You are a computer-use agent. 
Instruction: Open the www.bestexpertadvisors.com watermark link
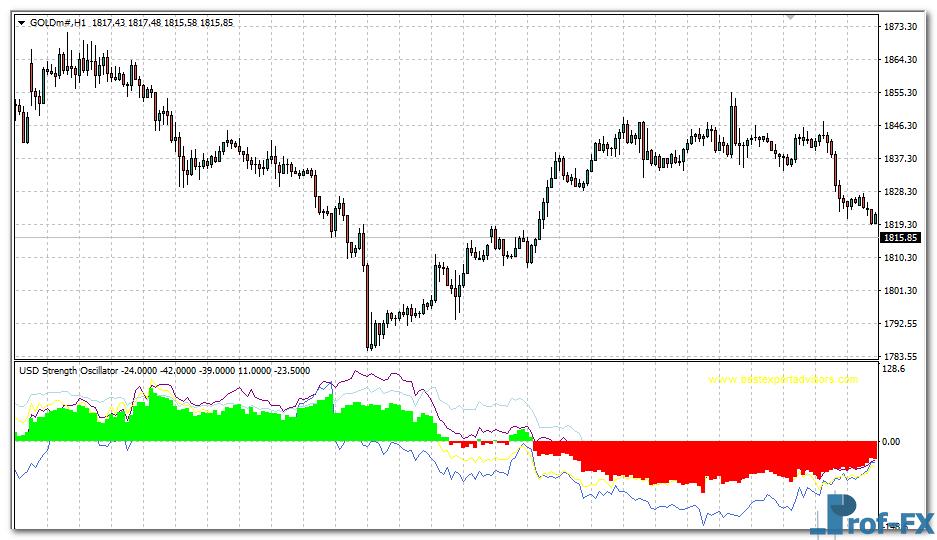coord(783,380)
